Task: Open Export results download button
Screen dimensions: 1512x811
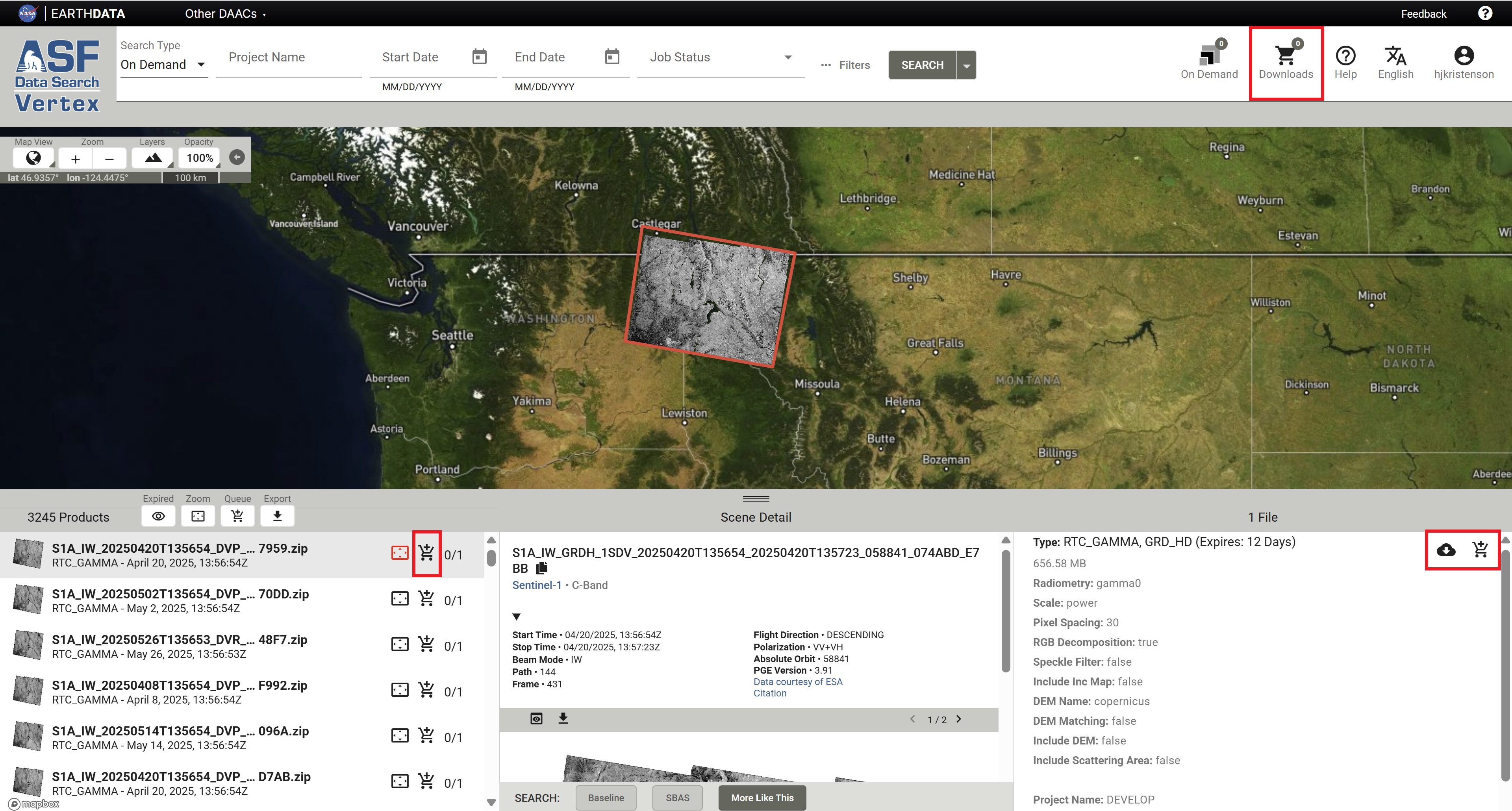Action: coord(277,516)
